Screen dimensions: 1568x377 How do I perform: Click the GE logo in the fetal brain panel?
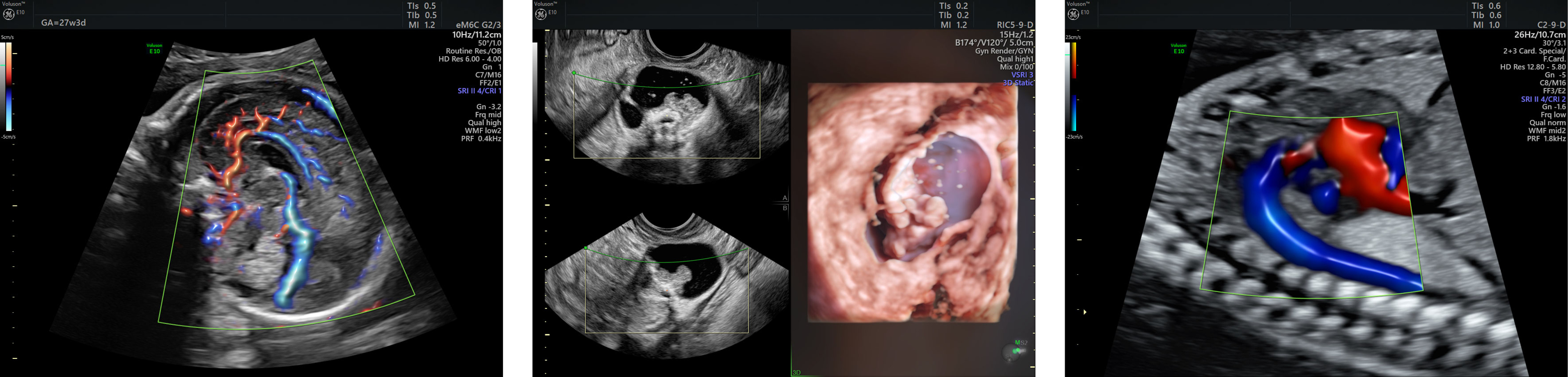point(9,15)
